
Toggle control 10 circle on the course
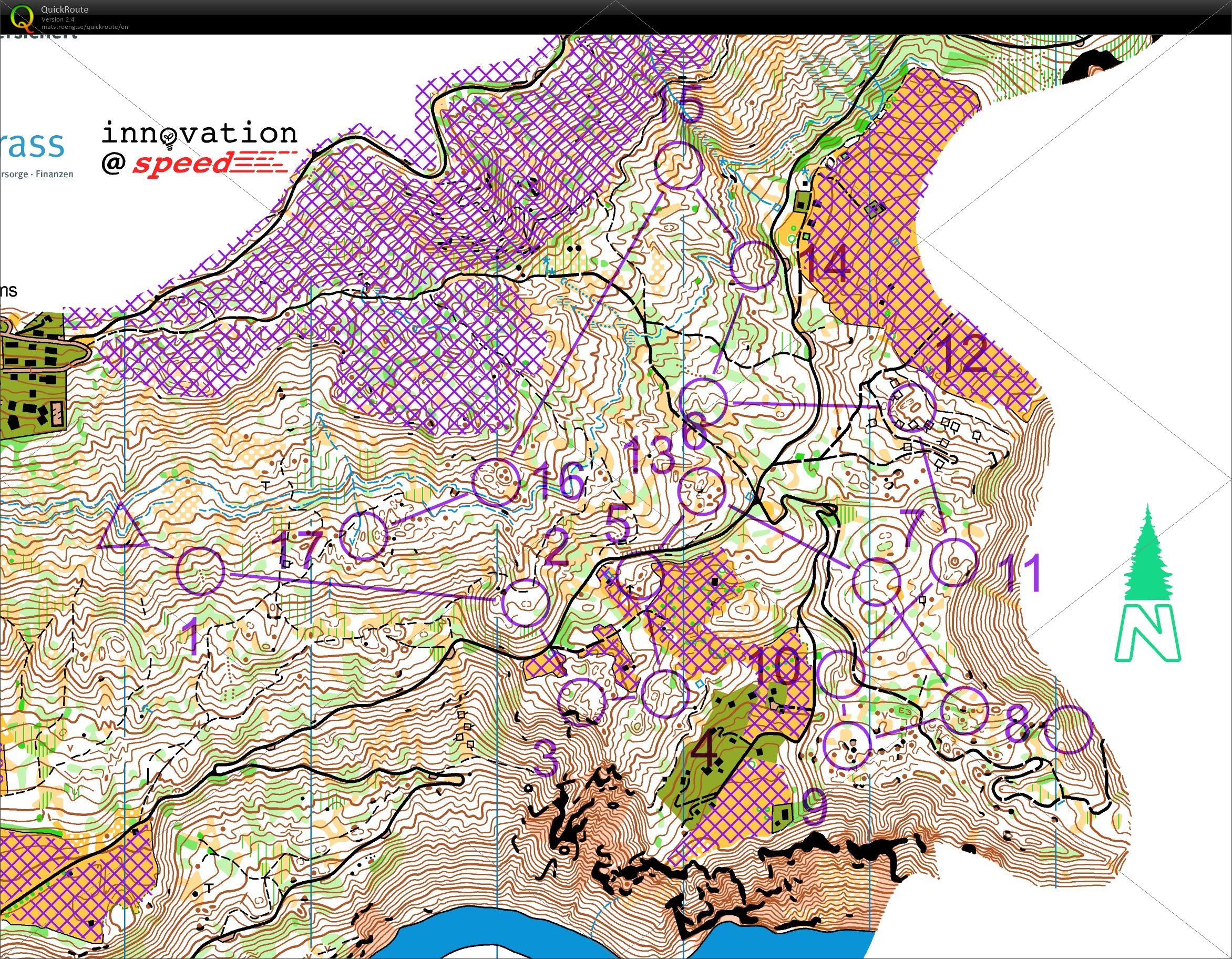tap(841, 673)
